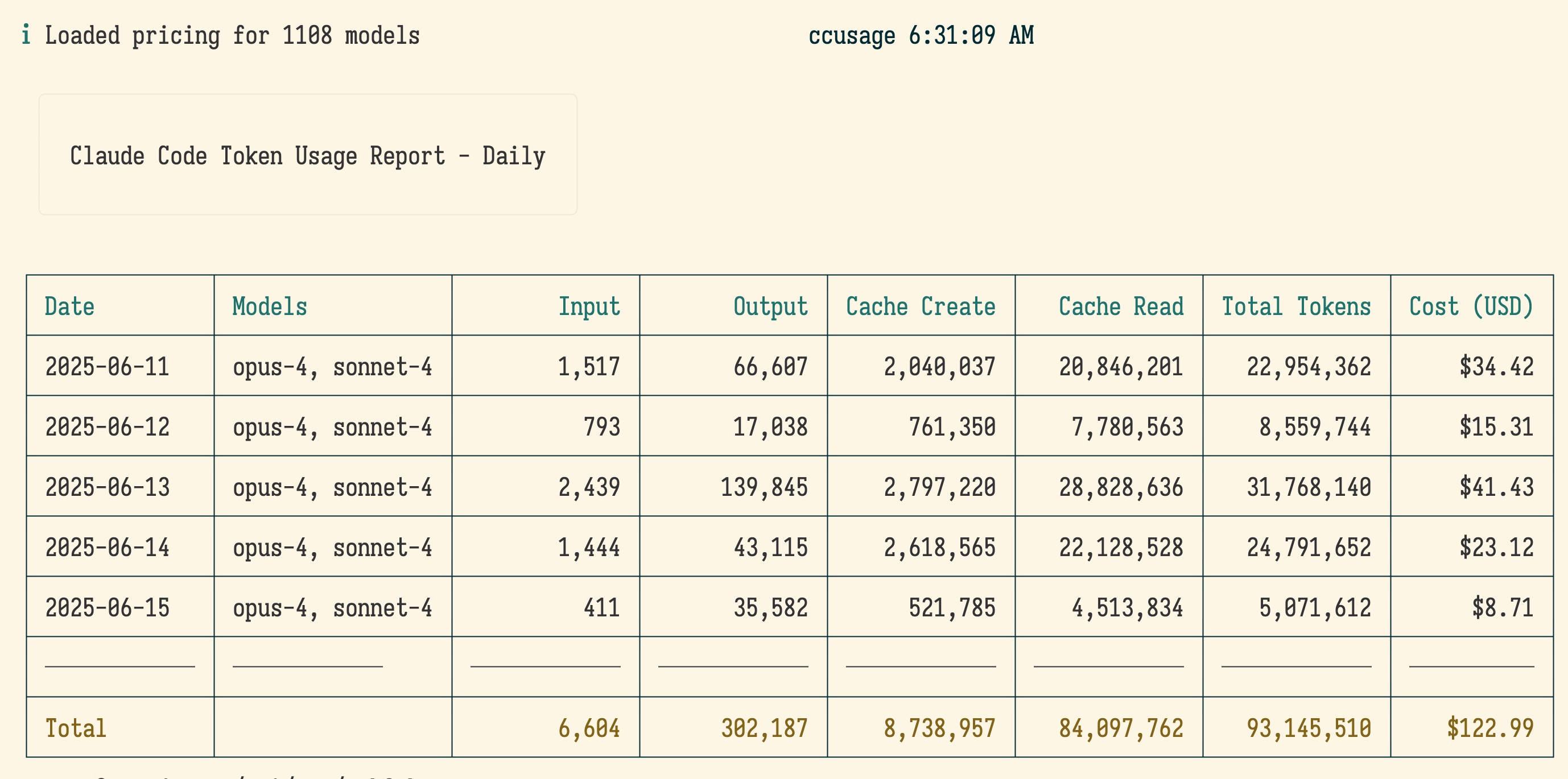Image resolution: width=1568 pixels, height=779 pixels.
Task: Click the $34.42 cost value
Action: pos(1496,367)
